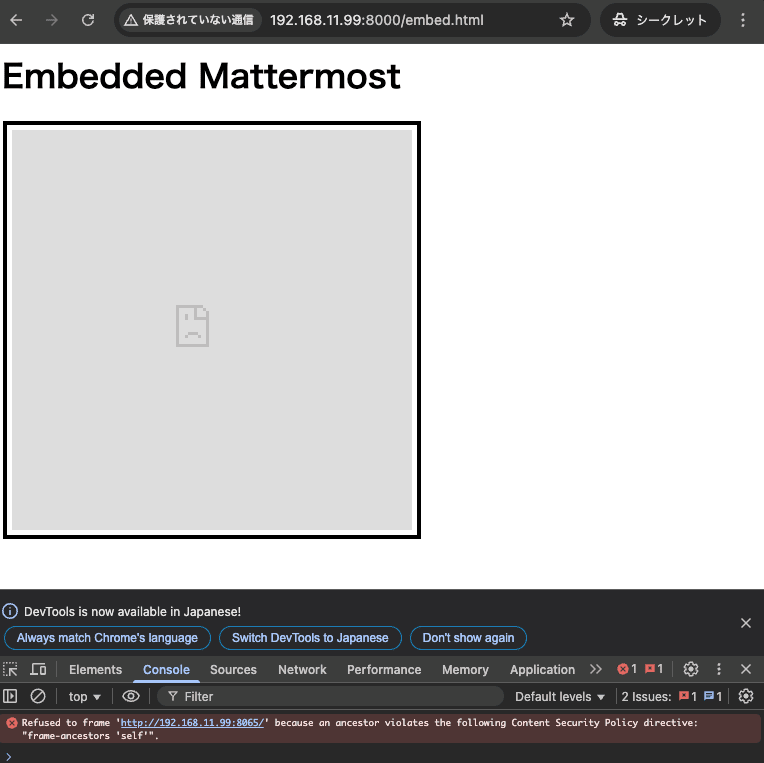Open the Network tab
Image resolution: width=764 pixels, height=763 pixels.
[302, 670]
